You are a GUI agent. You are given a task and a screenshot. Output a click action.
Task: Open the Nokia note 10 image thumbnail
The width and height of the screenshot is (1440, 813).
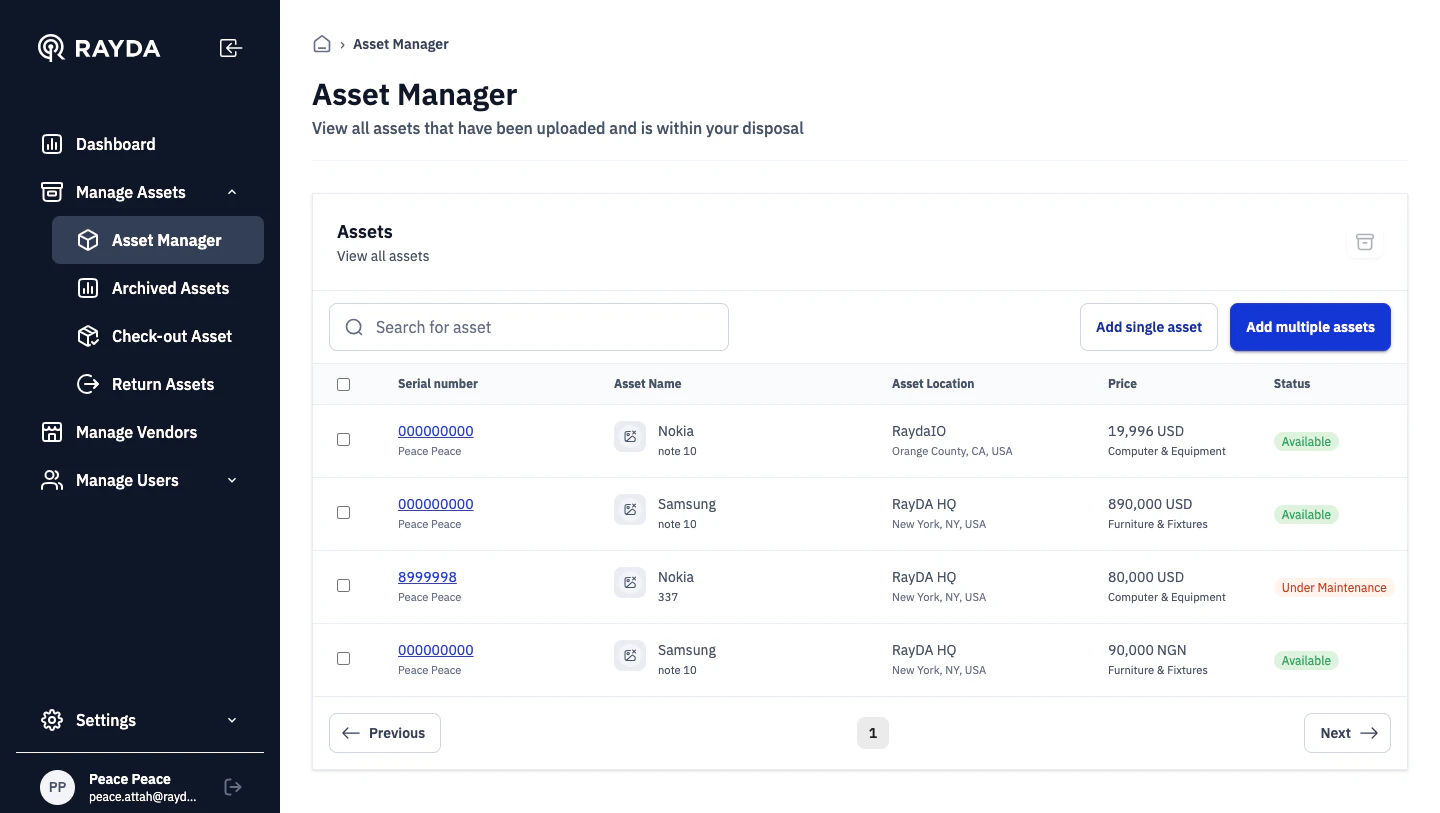coord(630,436)
